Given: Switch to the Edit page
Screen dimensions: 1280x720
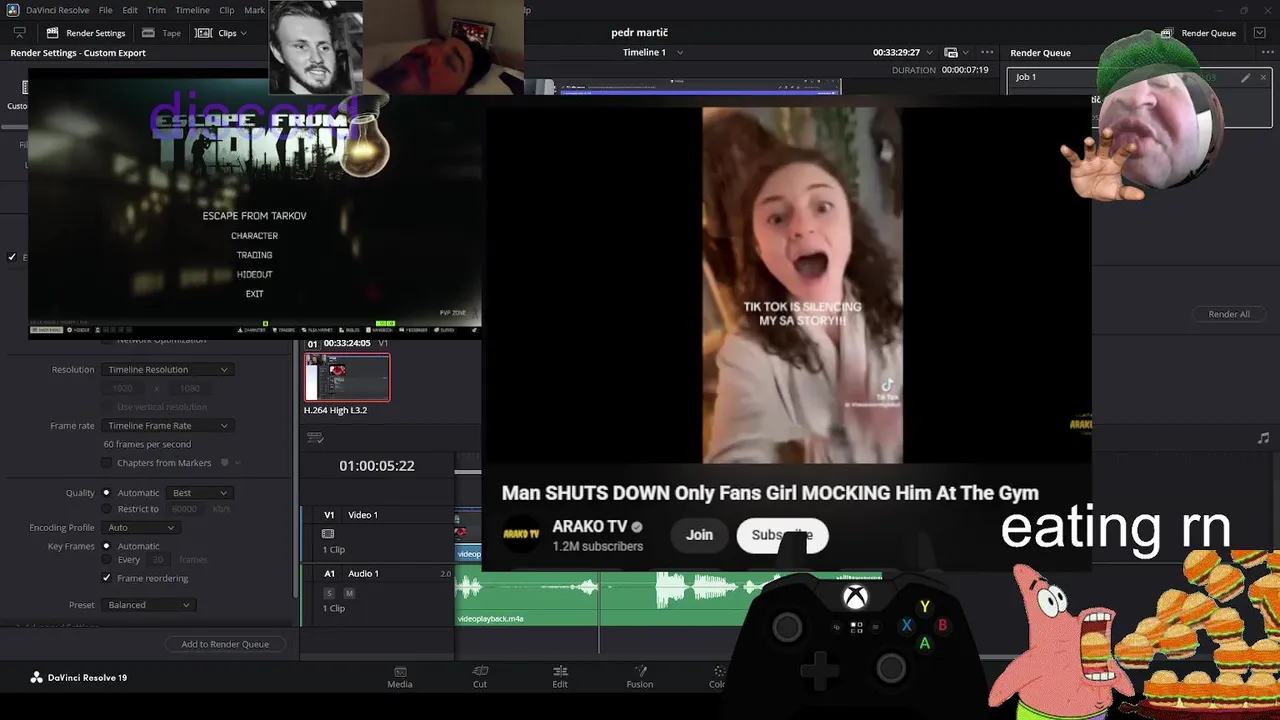Looking at the screenshot, I should click(x=560, y=677).
